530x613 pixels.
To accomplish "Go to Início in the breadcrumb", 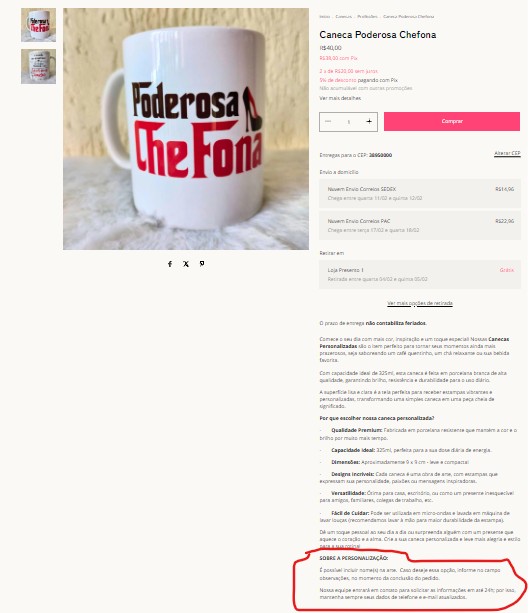I will tap(324, 16).
